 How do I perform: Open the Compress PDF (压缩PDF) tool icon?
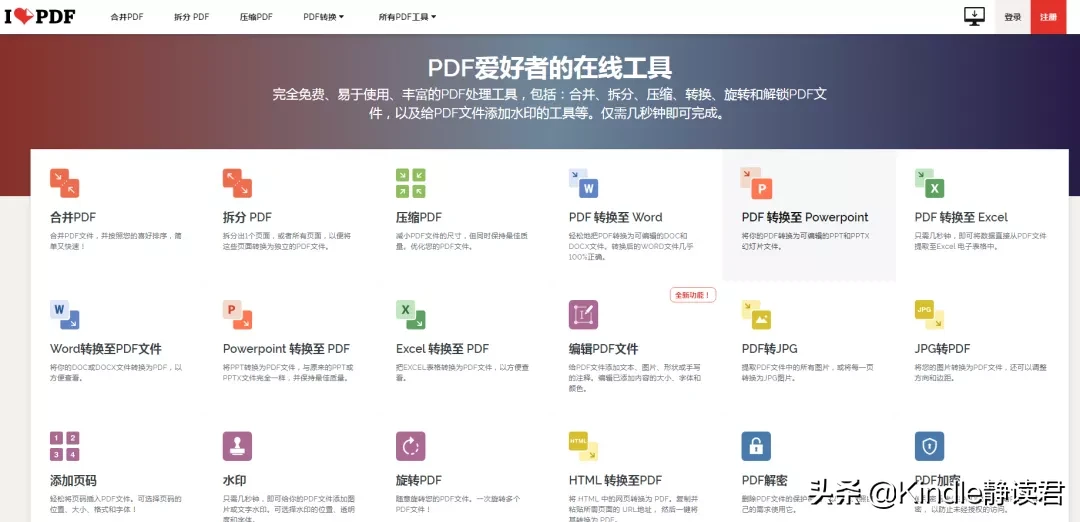click(x=411, y=183)
